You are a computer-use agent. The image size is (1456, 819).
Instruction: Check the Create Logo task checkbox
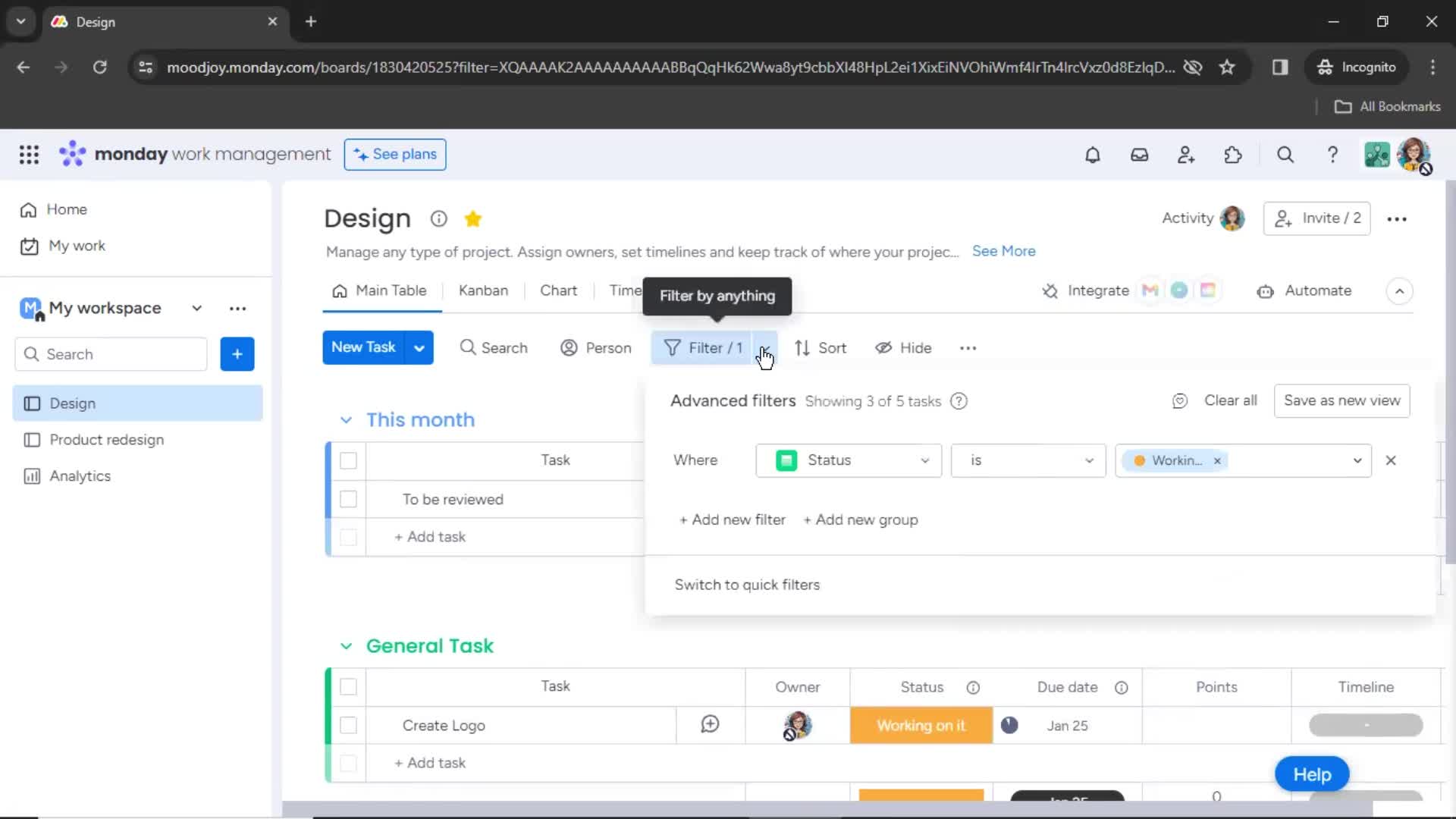point(348,725)
